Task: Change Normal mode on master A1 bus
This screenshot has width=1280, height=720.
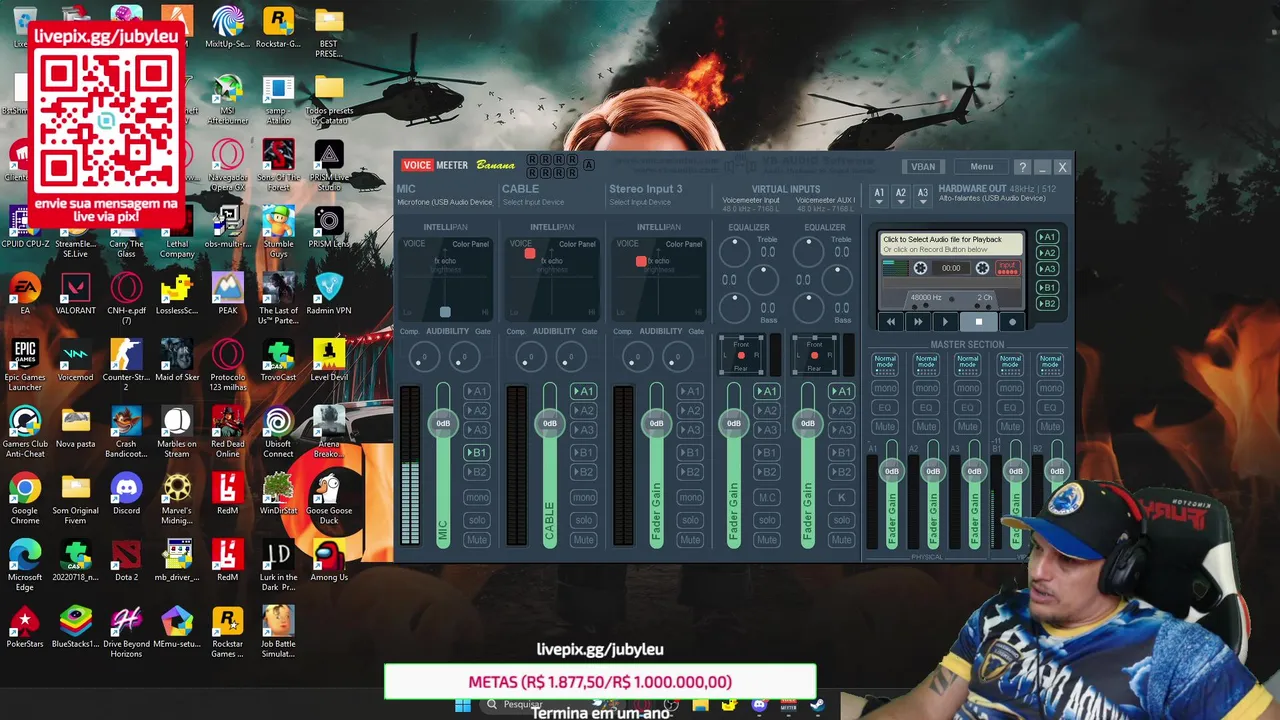Action: tap(885, 363)
